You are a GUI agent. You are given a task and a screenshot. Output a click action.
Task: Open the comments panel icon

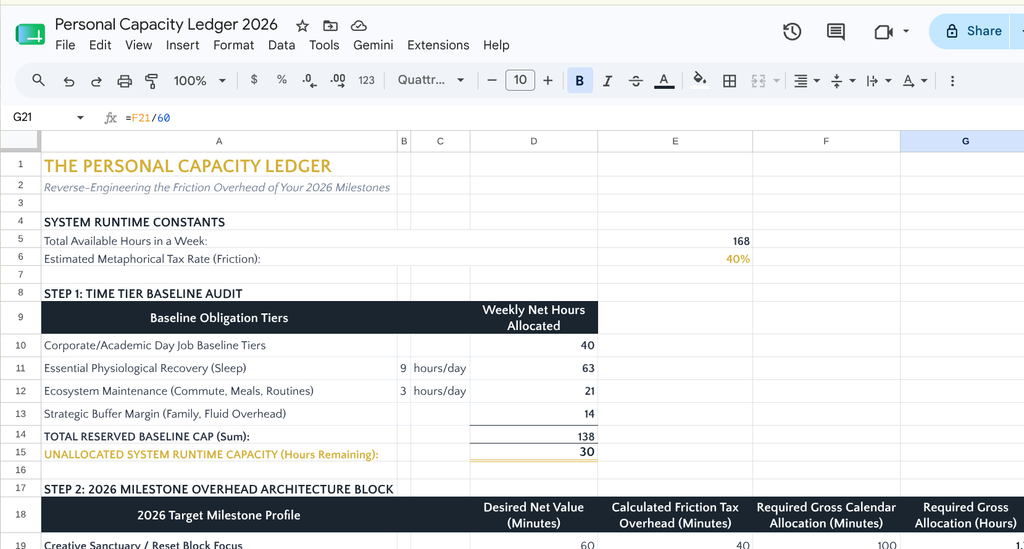[x=835, y=31]
